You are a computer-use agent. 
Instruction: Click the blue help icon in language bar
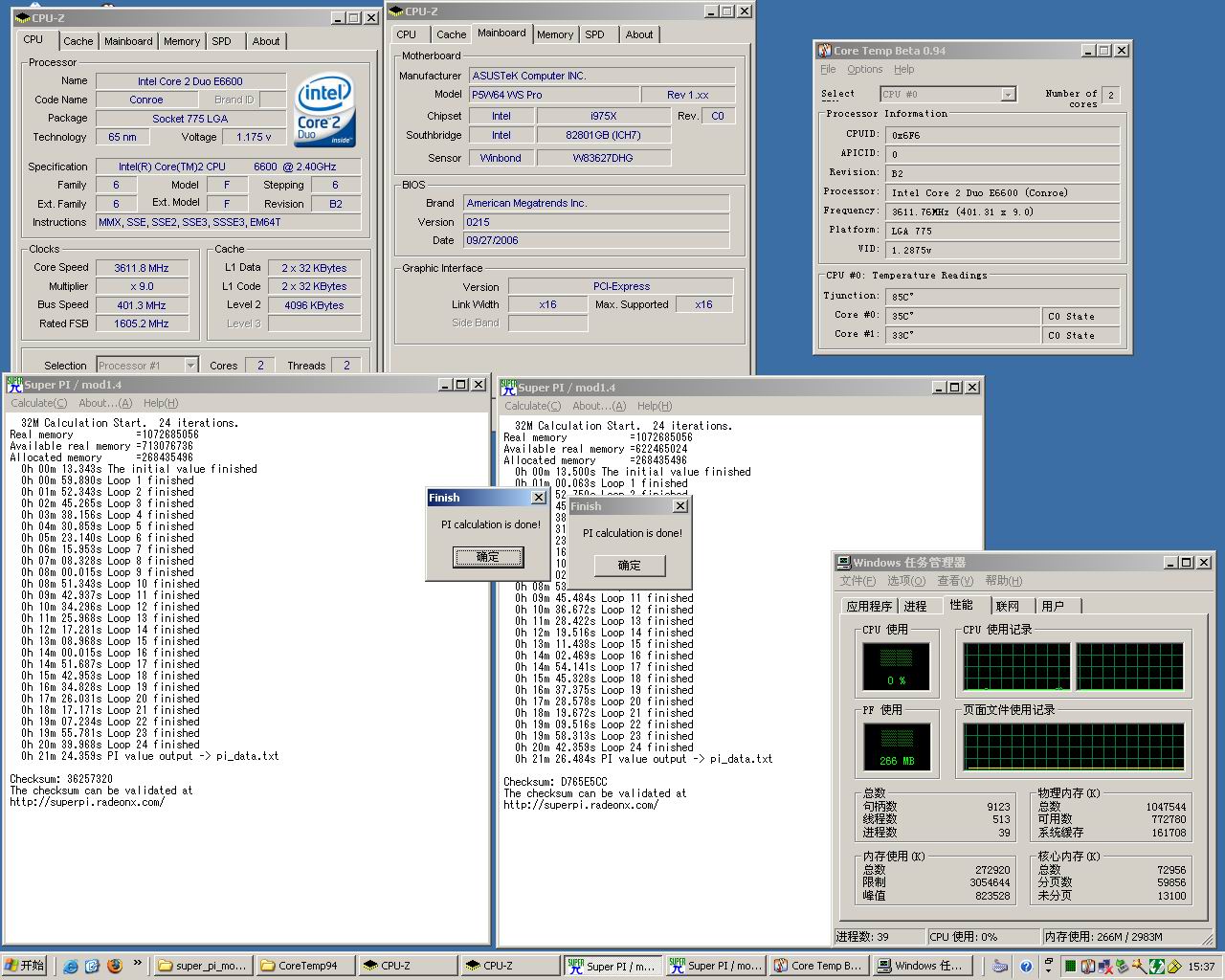pyautogui.click(x=1026, y=967)
